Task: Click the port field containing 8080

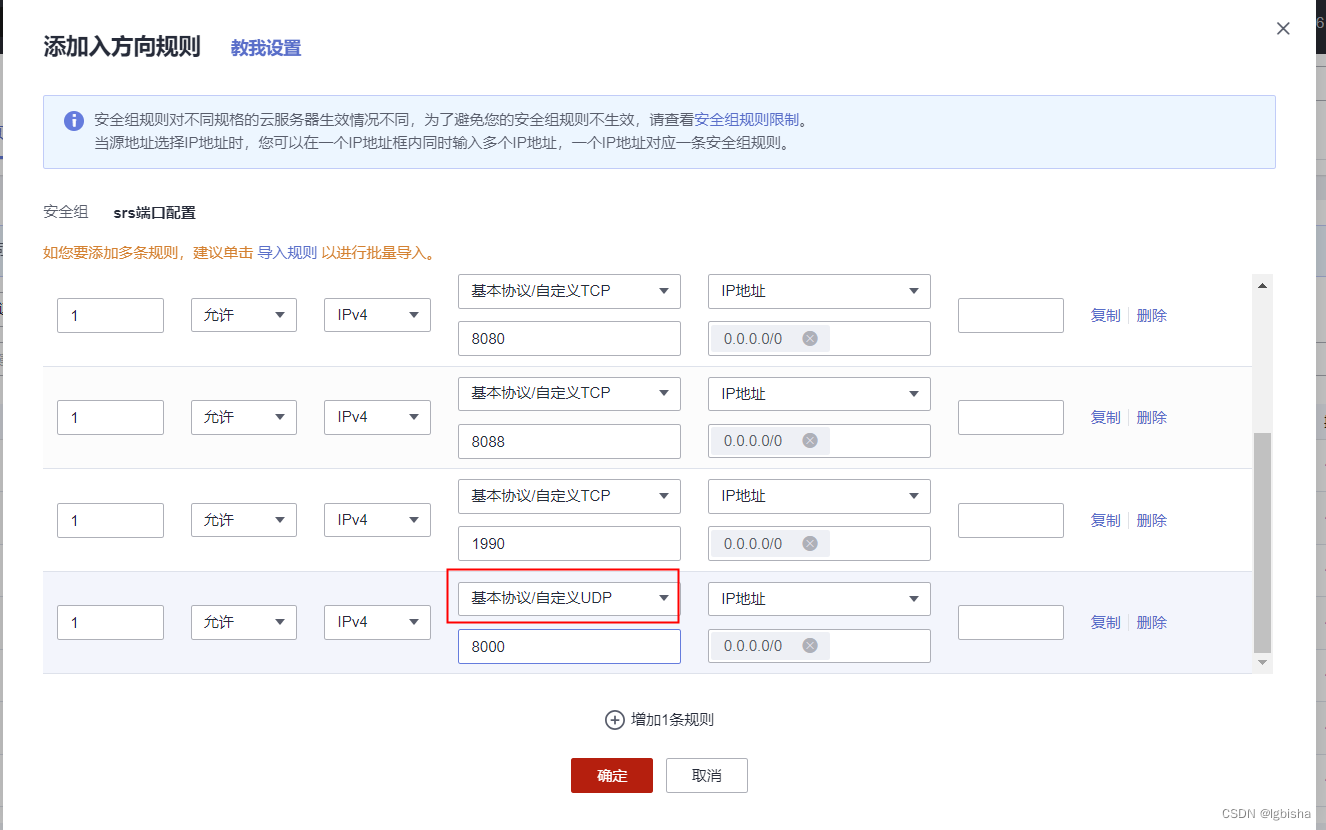Action: pos(569,339)
